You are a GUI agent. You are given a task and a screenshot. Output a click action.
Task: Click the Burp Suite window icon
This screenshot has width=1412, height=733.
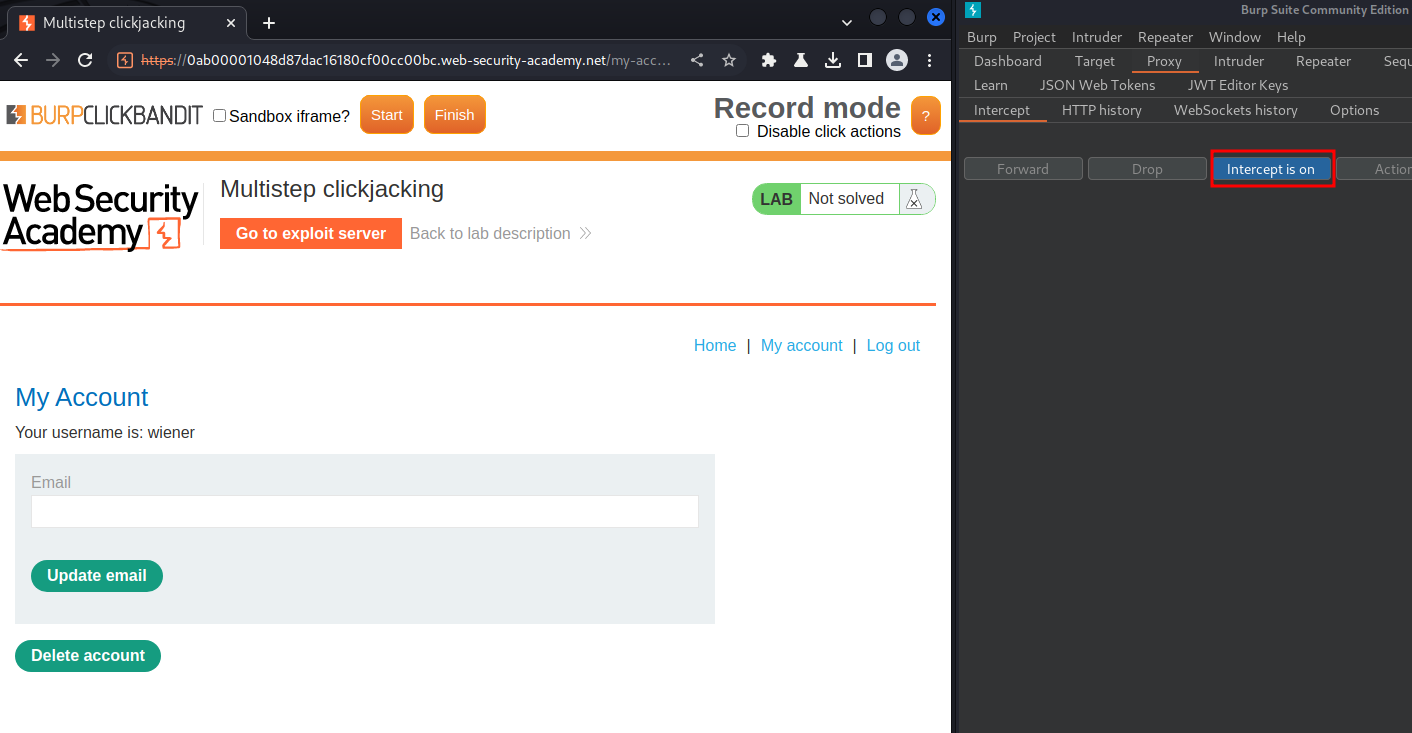(x=973, y=10)
